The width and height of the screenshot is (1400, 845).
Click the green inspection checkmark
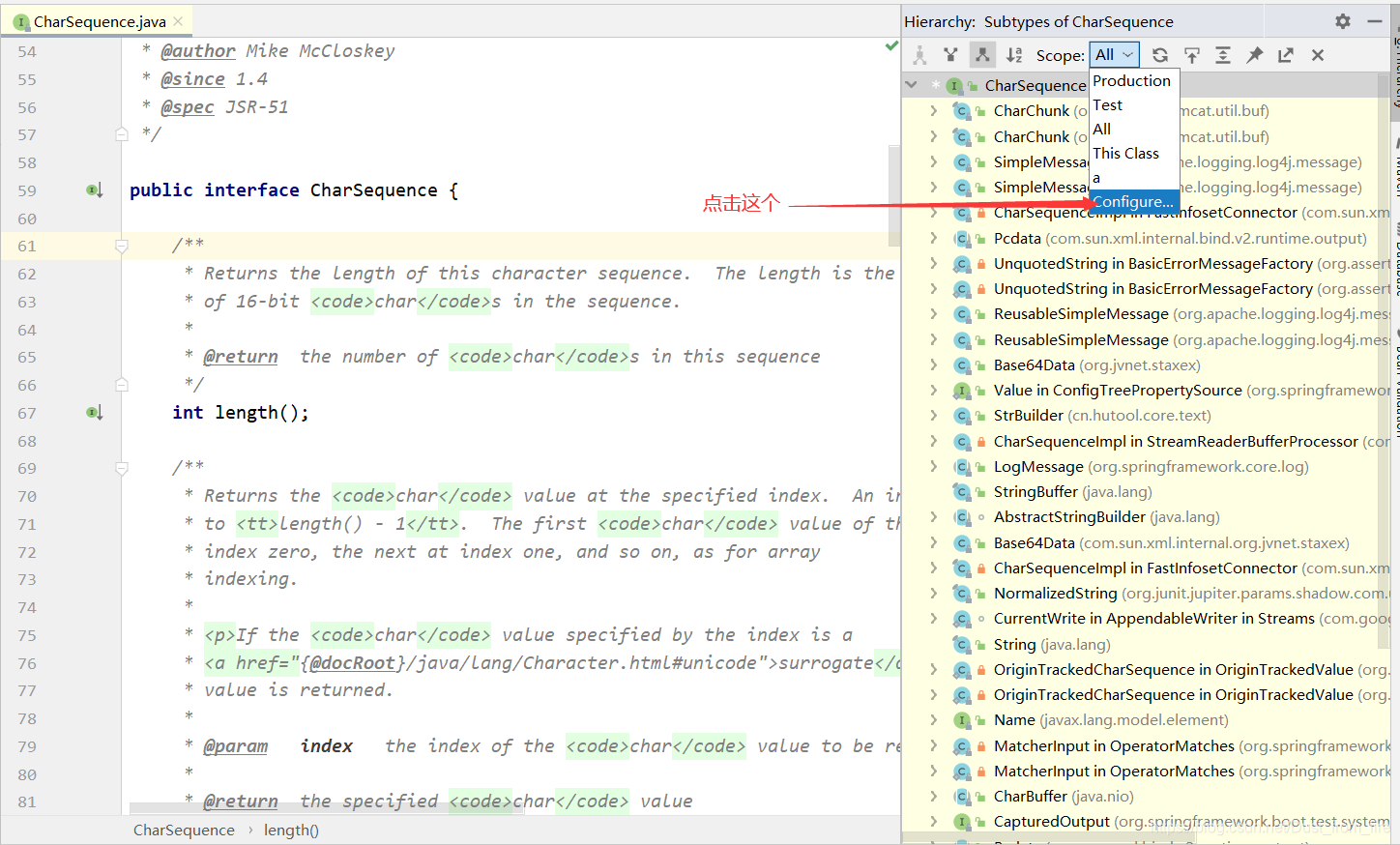(891, 45)
